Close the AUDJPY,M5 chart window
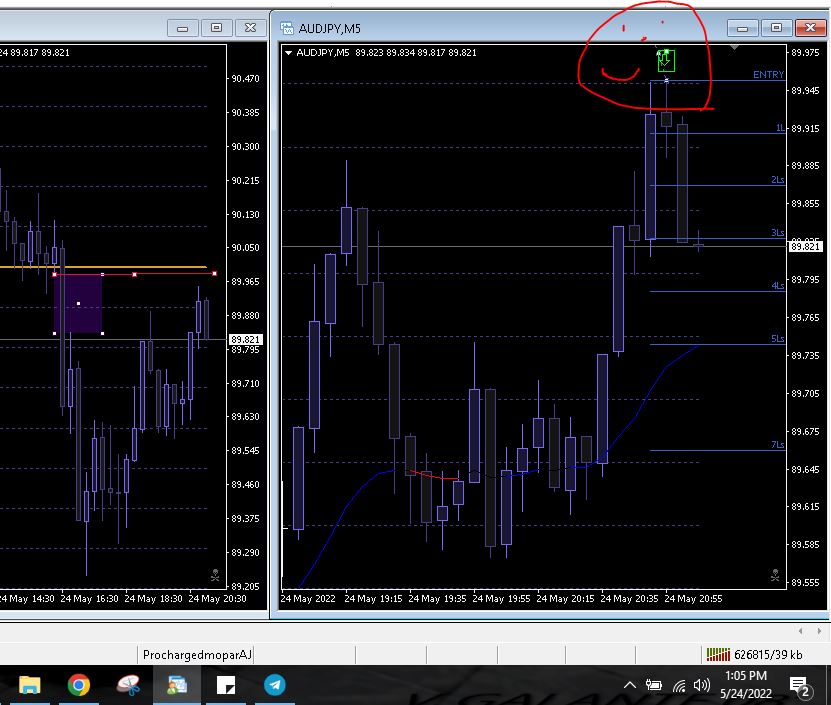This screenshot has width=831, height=705. pyautogui.click(x=810, y=28)
